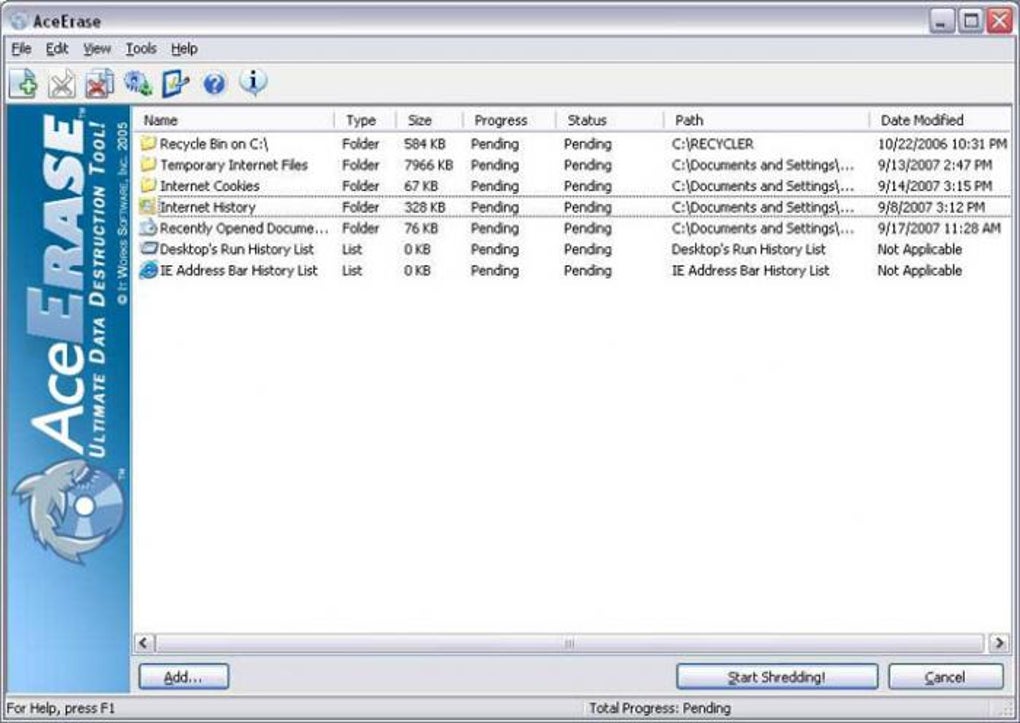Minimize the AceErase window
This screenshot has width=1020, height=723.
941,21
